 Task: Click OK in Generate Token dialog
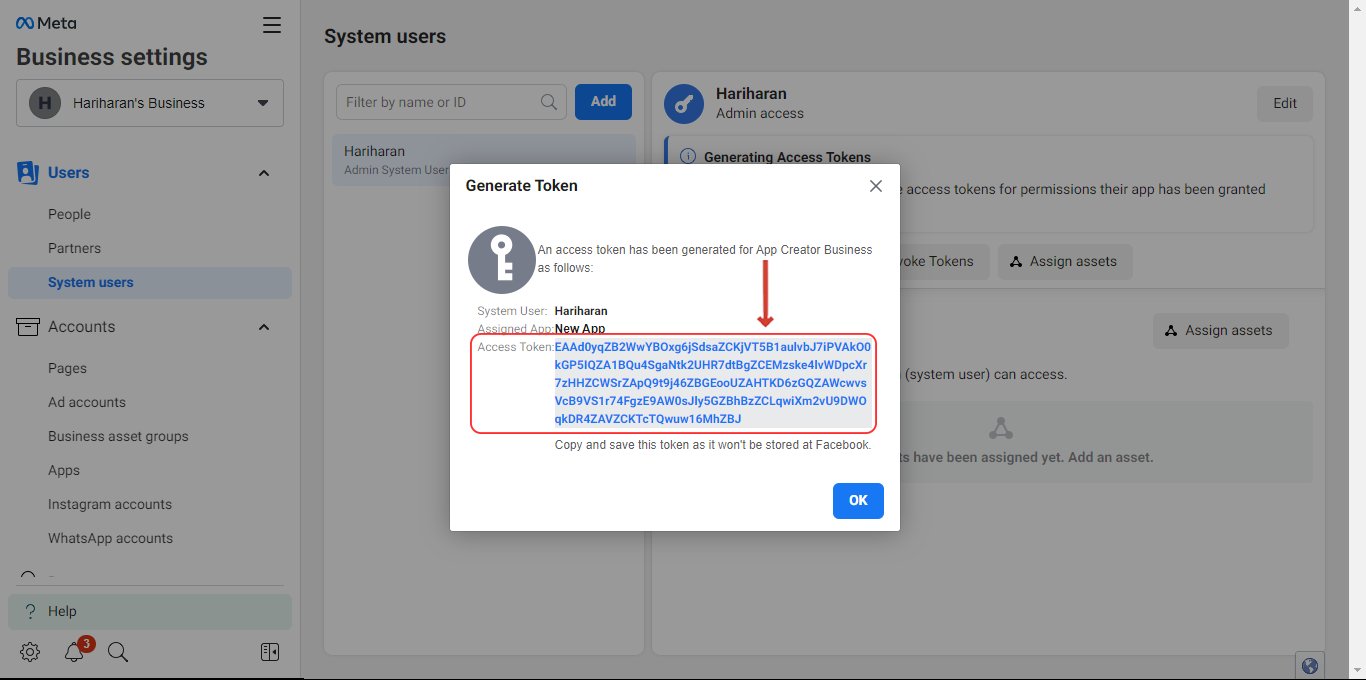[858, 501]
